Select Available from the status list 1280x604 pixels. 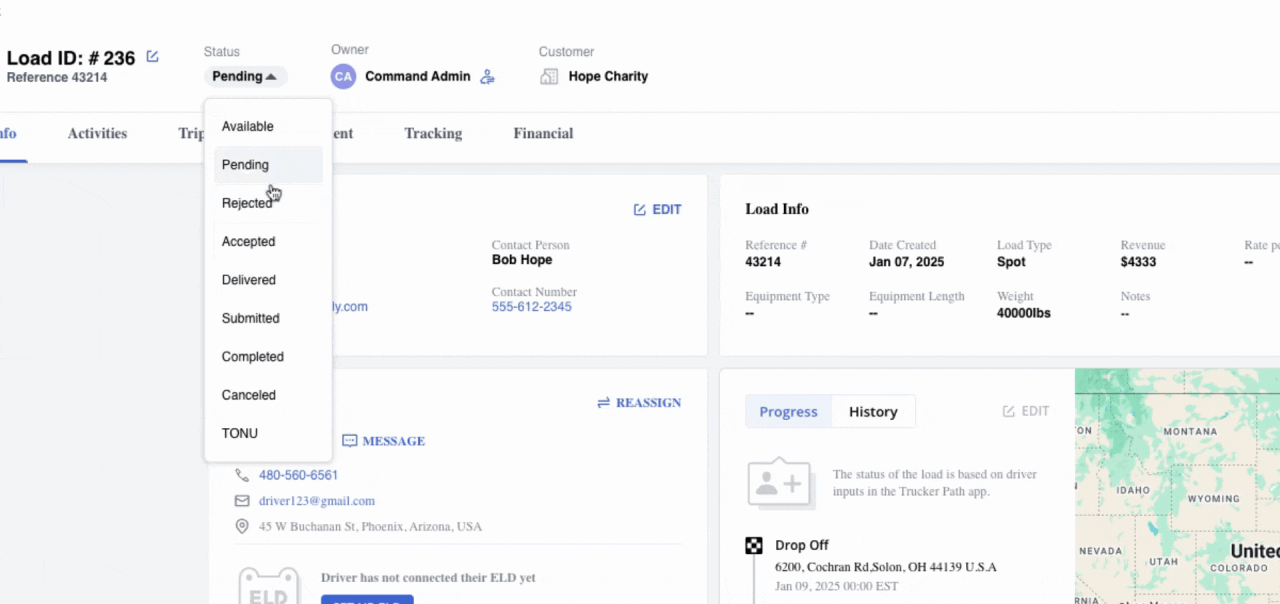click(248, 127)
